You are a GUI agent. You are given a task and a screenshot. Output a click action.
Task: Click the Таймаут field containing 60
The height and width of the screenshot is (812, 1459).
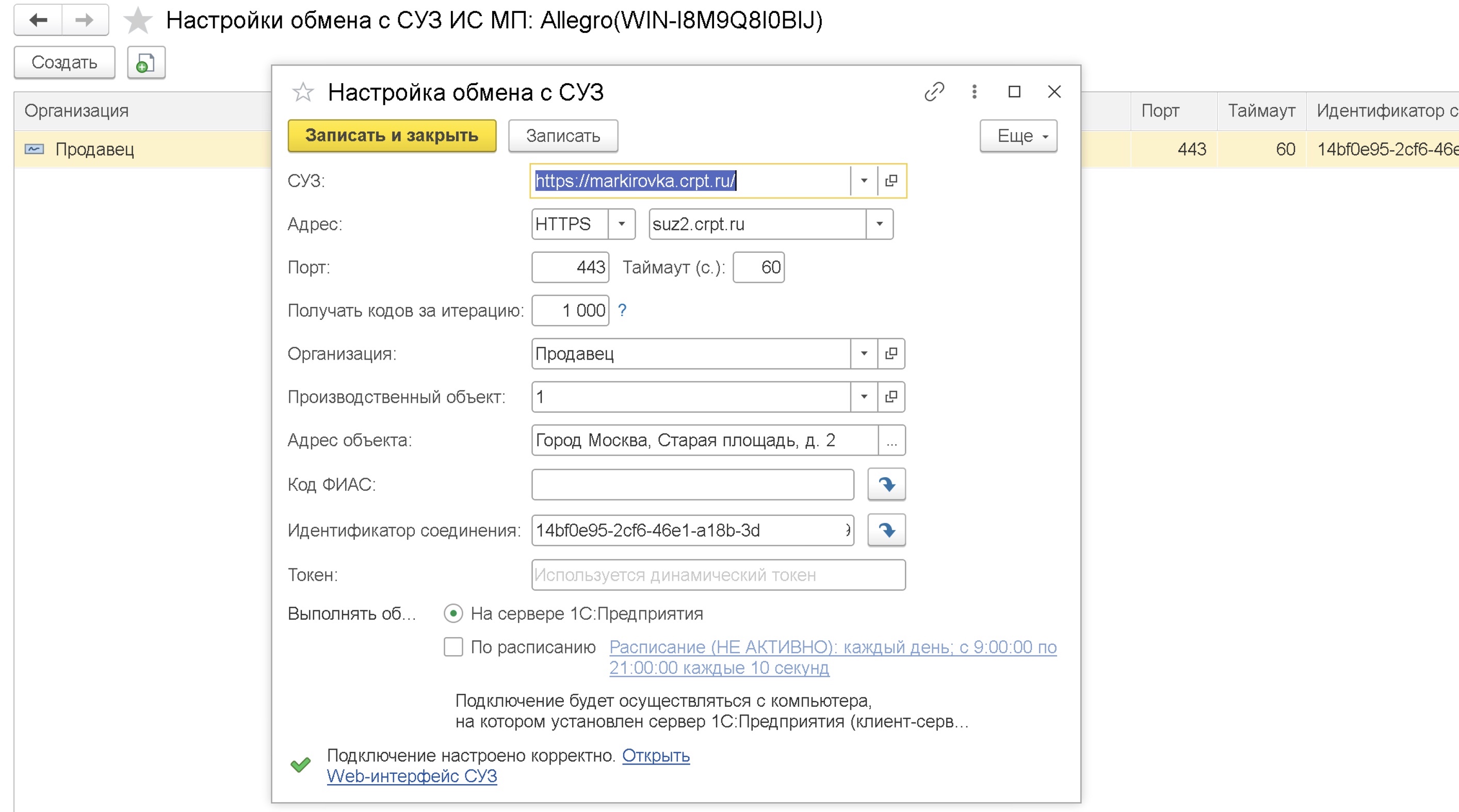click(758, 267)
